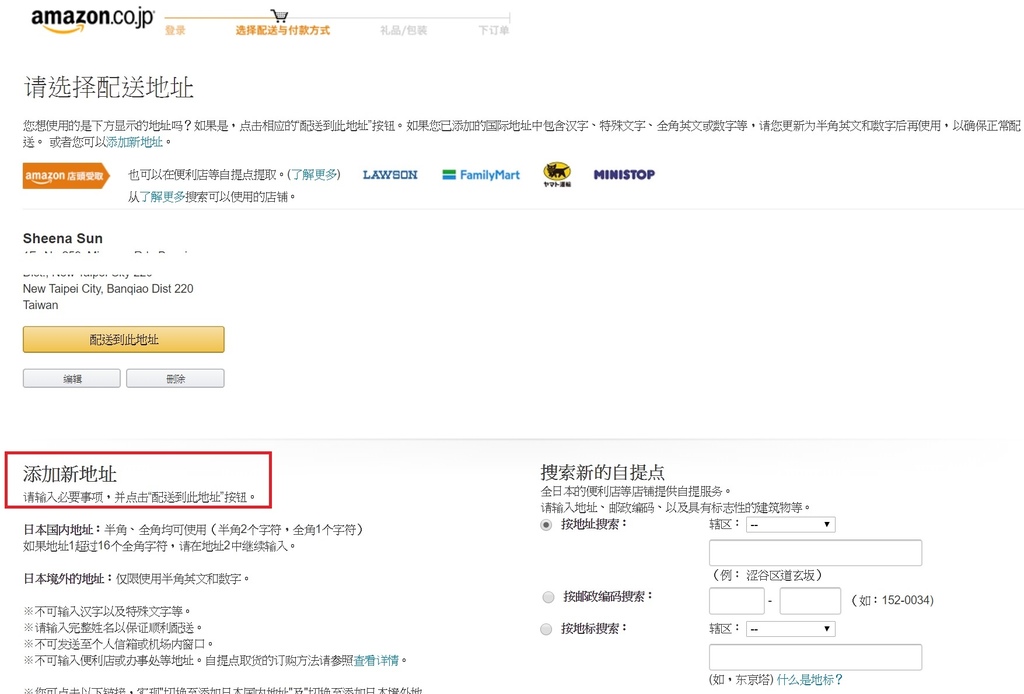1024x694 pixels.
Task: Click the MINISTOP logo
Action: [x=624, y=175]
